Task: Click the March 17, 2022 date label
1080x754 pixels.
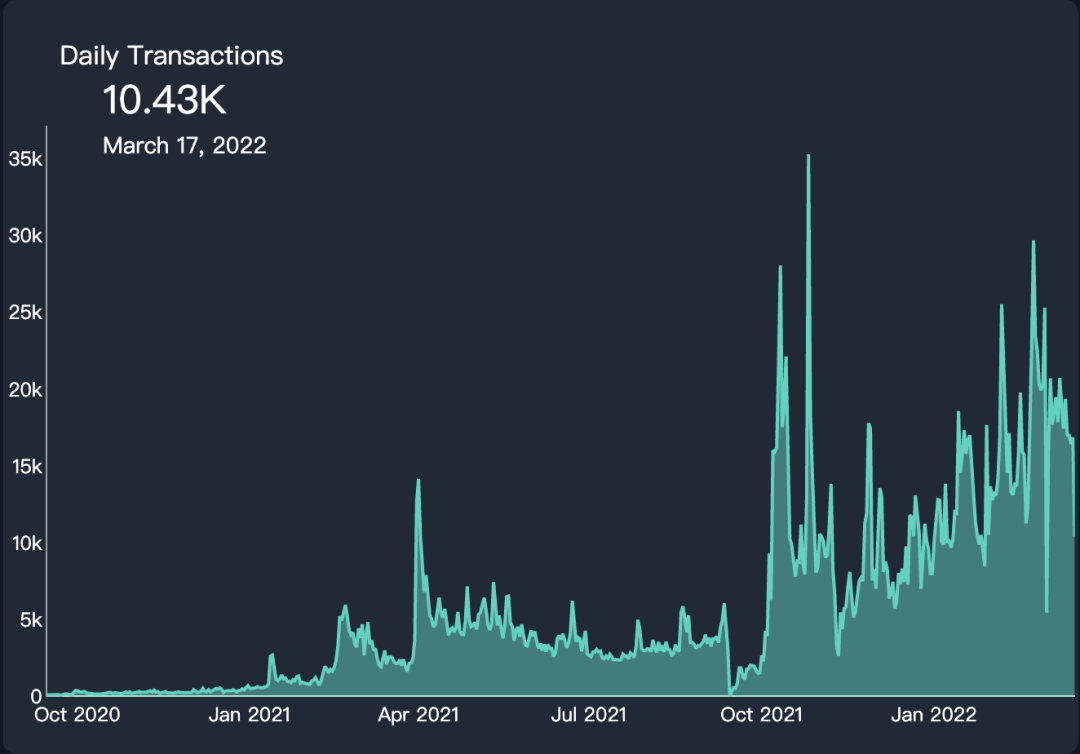Action: click(x=184, y=146)
